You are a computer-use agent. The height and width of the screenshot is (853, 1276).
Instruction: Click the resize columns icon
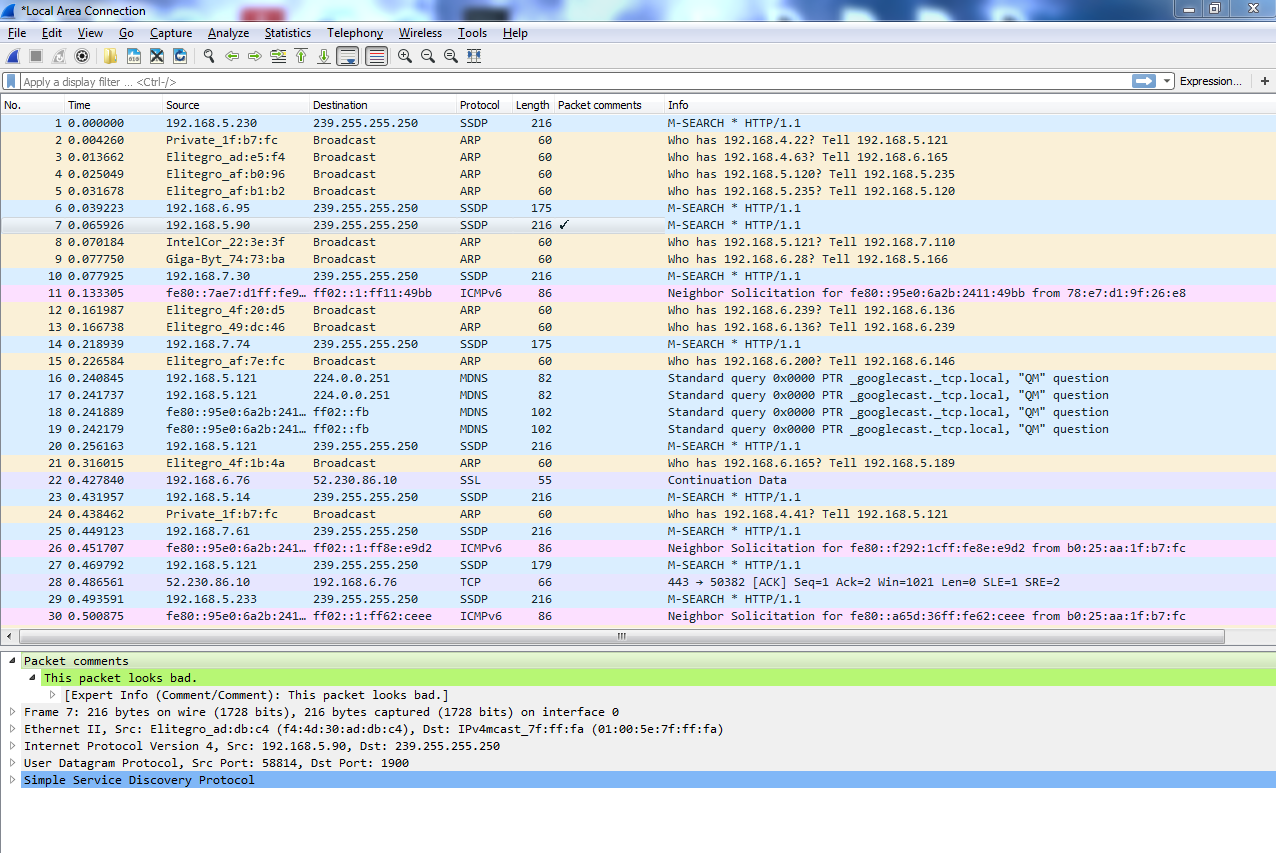pos(474,56)
